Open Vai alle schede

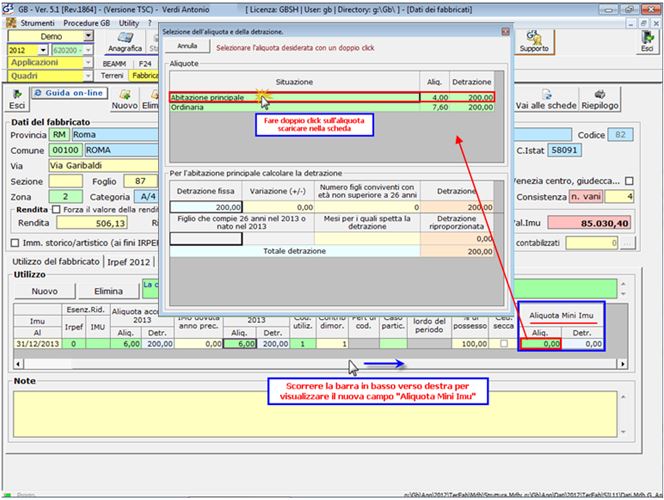546,99
